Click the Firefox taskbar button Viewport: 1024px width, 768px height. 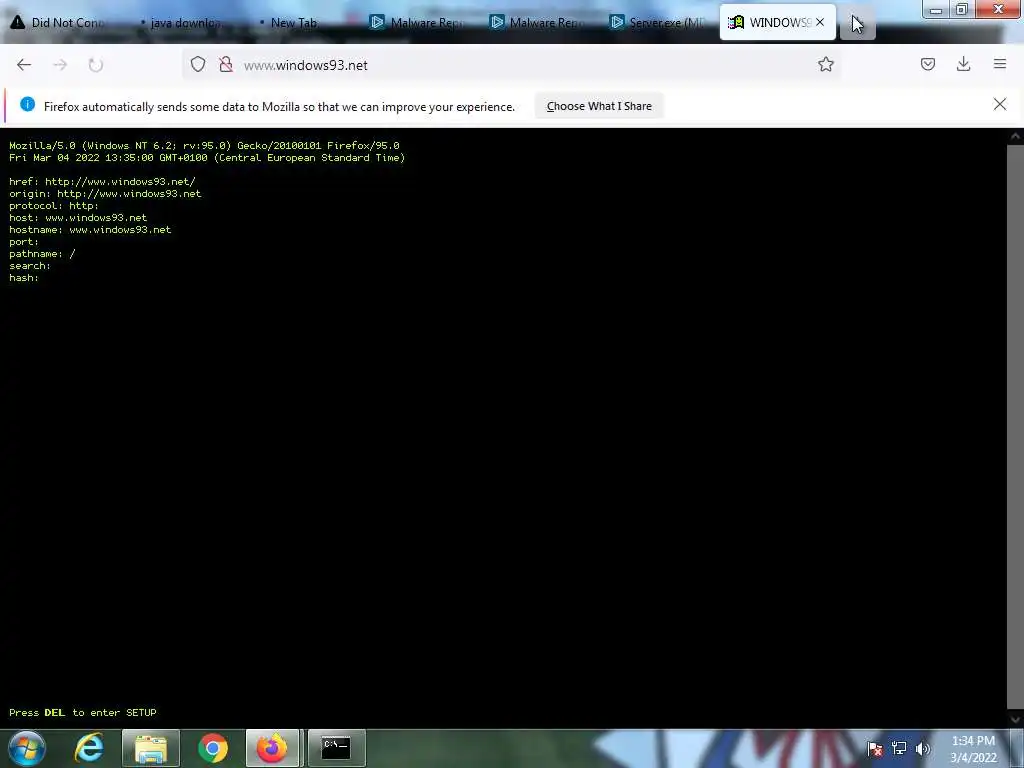pyautogui.click(x=272, y=748)
